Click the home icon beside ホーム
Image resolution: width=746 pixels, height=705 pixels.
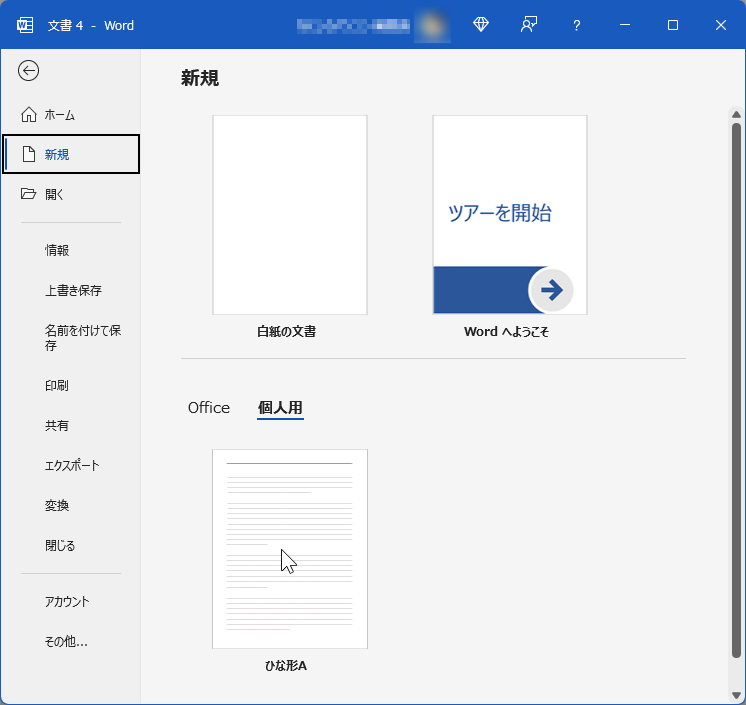point(29,114)
